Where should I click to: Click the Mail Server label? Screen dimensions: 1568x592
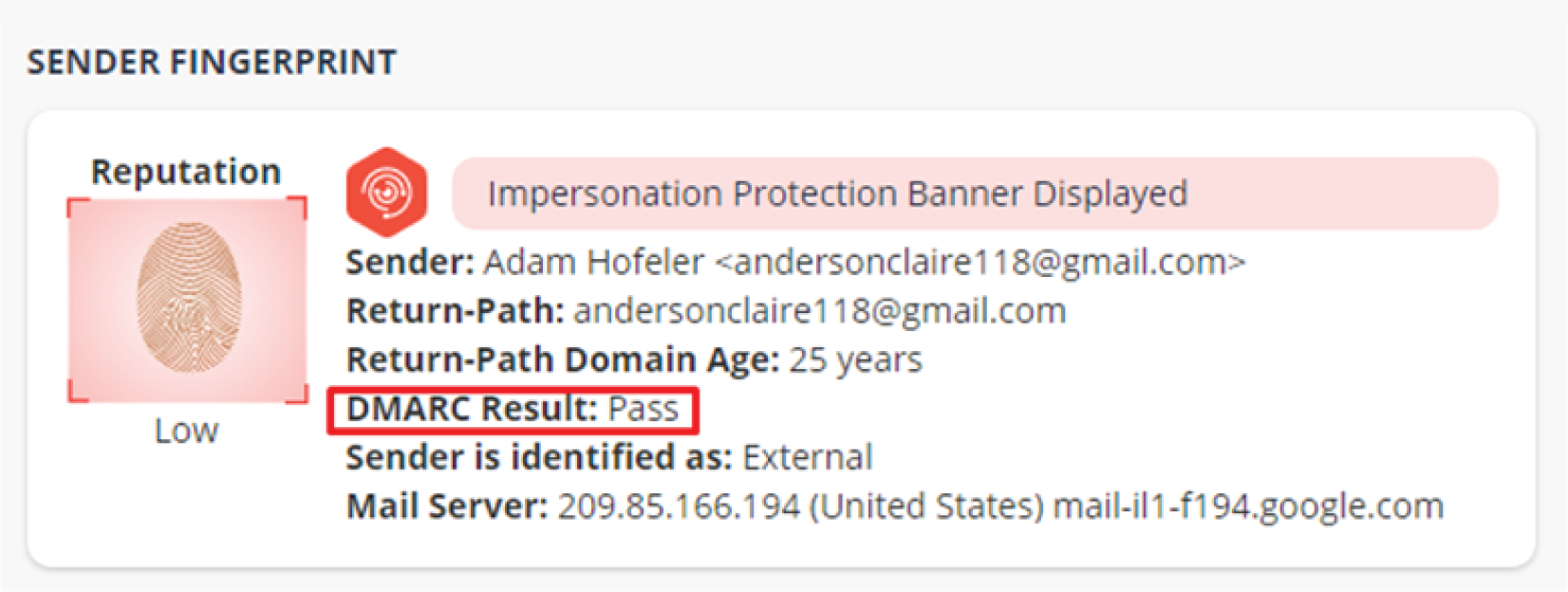446,507
